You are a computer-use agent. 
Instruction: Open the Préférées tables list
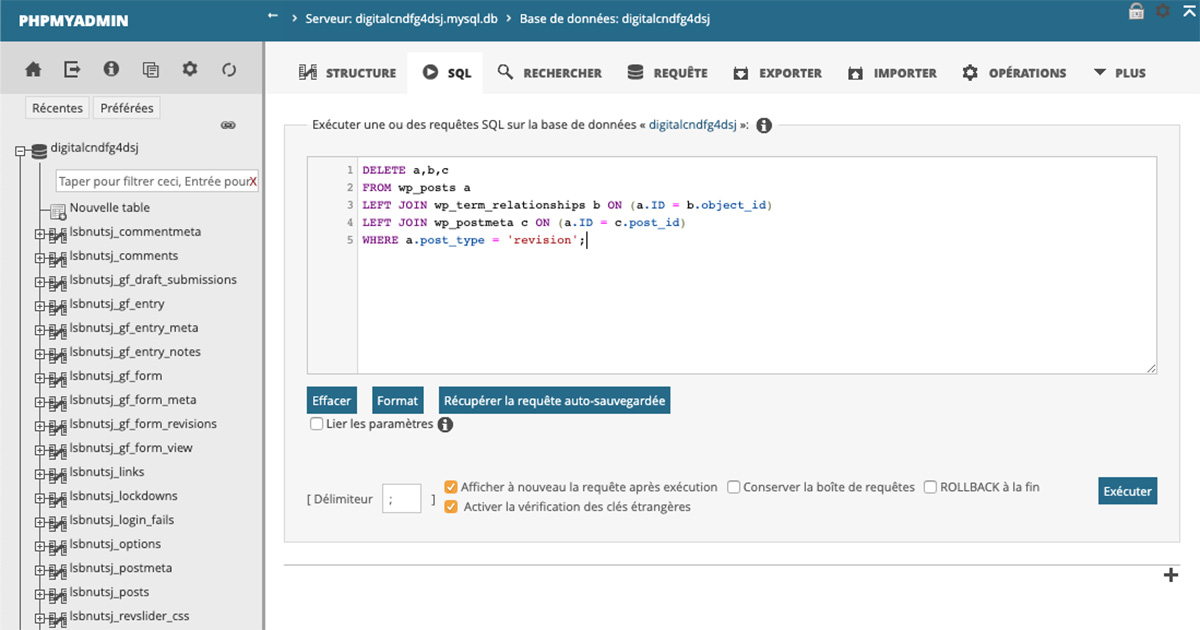126,108
